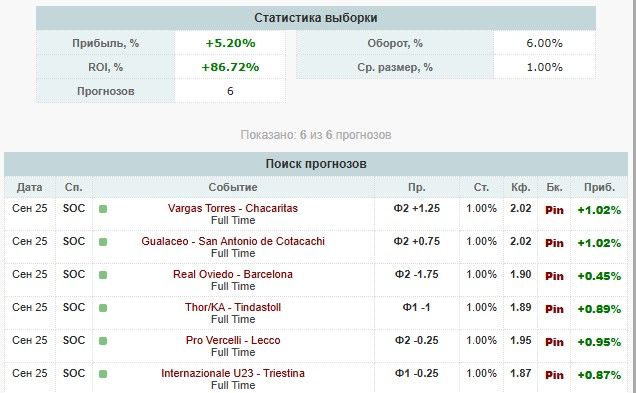
Task: Click the Событие column header
Action: coord(233,187)
